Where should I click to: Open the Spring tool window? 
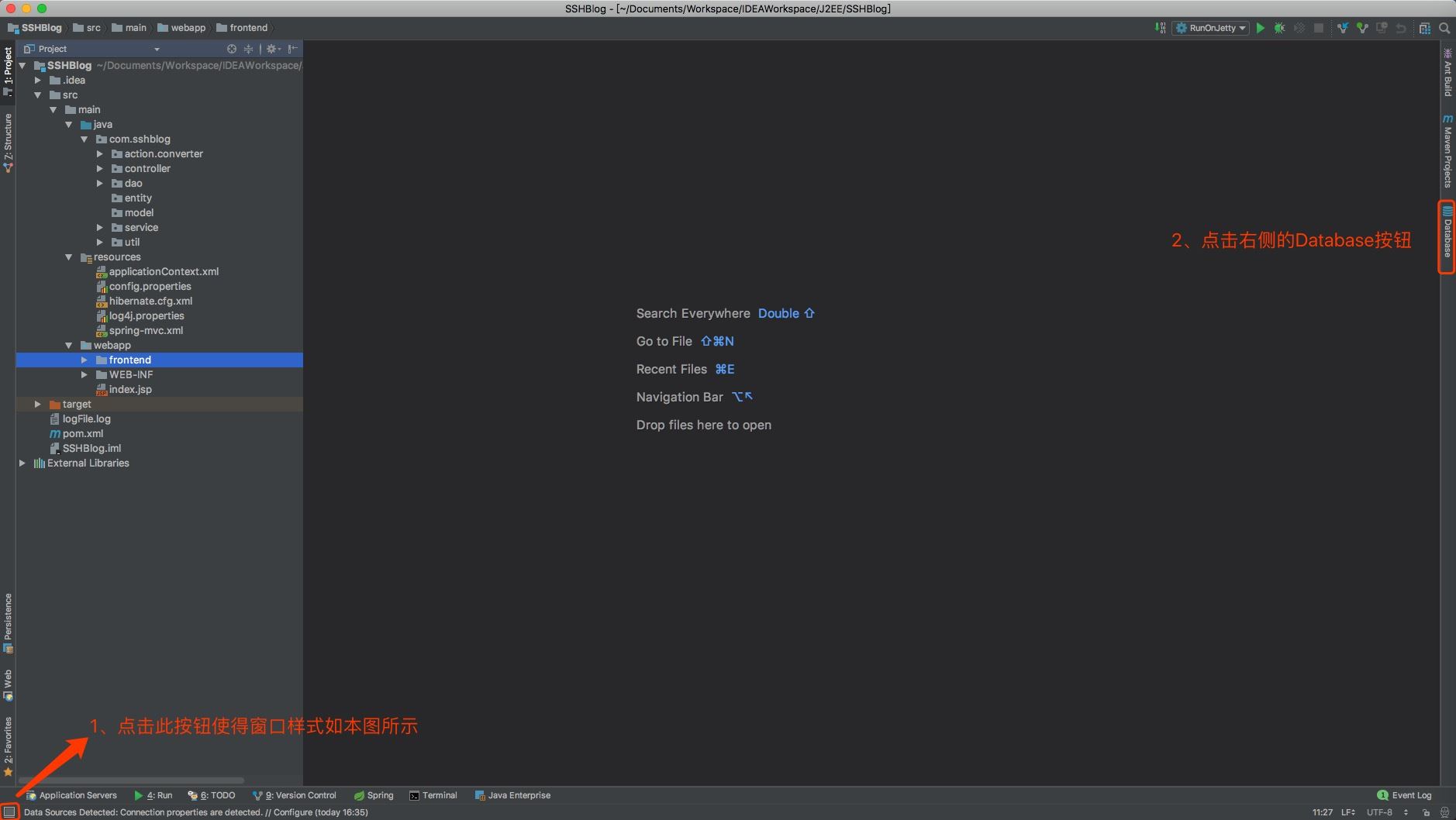click(x=374, y=795)
